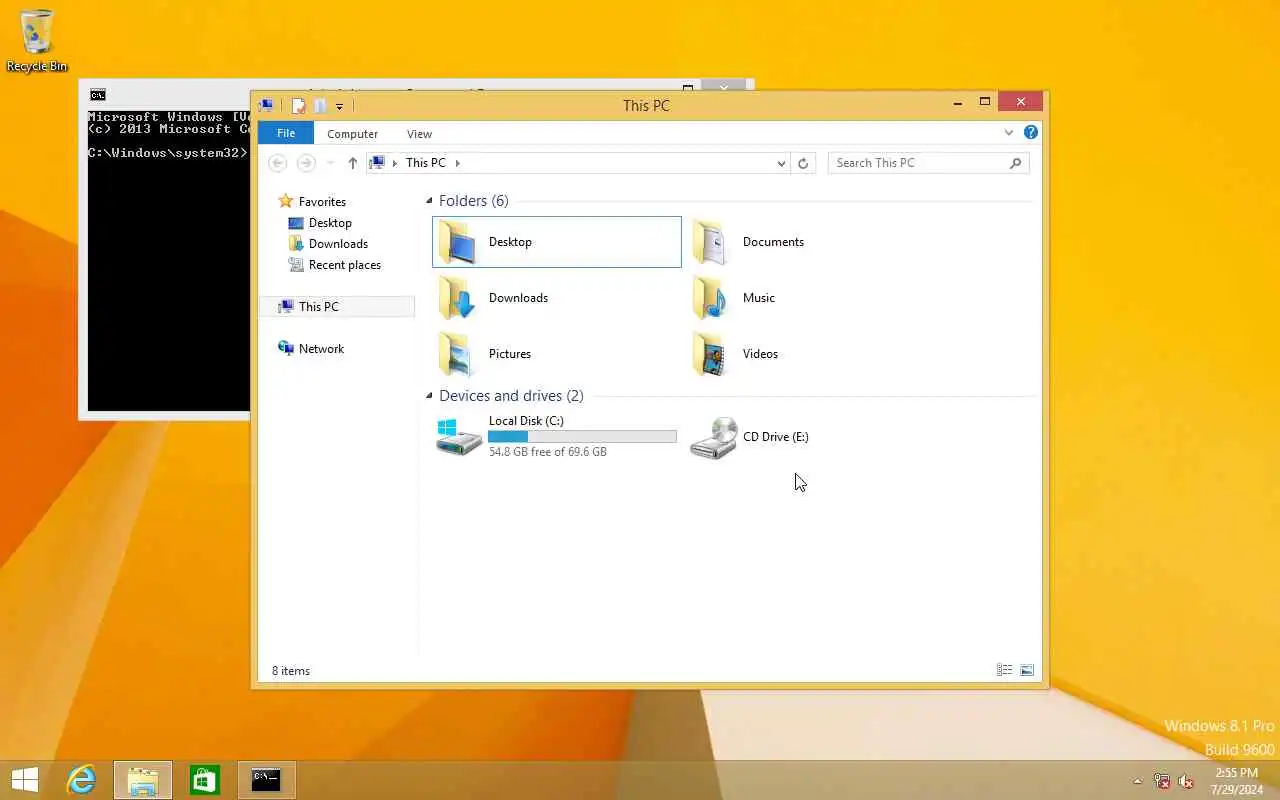Click the This PC system icon in title bar
Screen dimensions: 1280x800
pos(266,105)
